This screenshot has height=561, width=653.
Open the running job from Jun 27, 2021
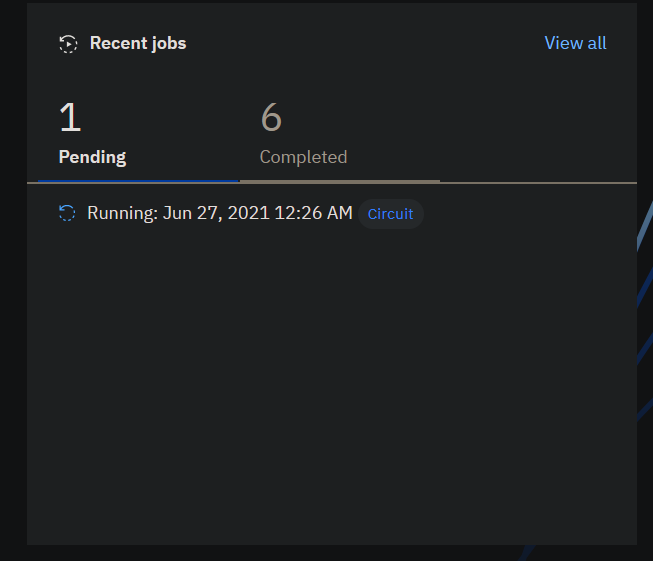tap(220, 213)
